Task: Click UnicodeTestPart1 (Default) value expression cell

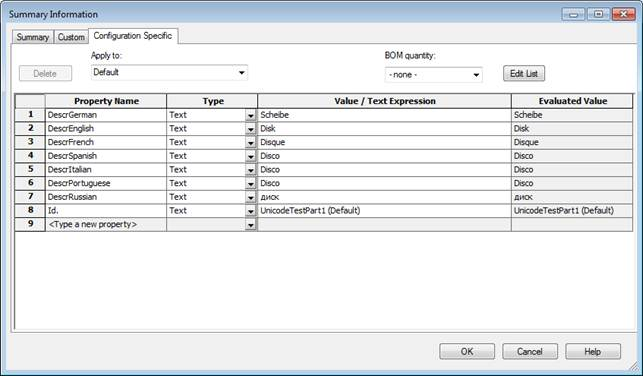Action: pyautogui.click(x=384, y=210)
